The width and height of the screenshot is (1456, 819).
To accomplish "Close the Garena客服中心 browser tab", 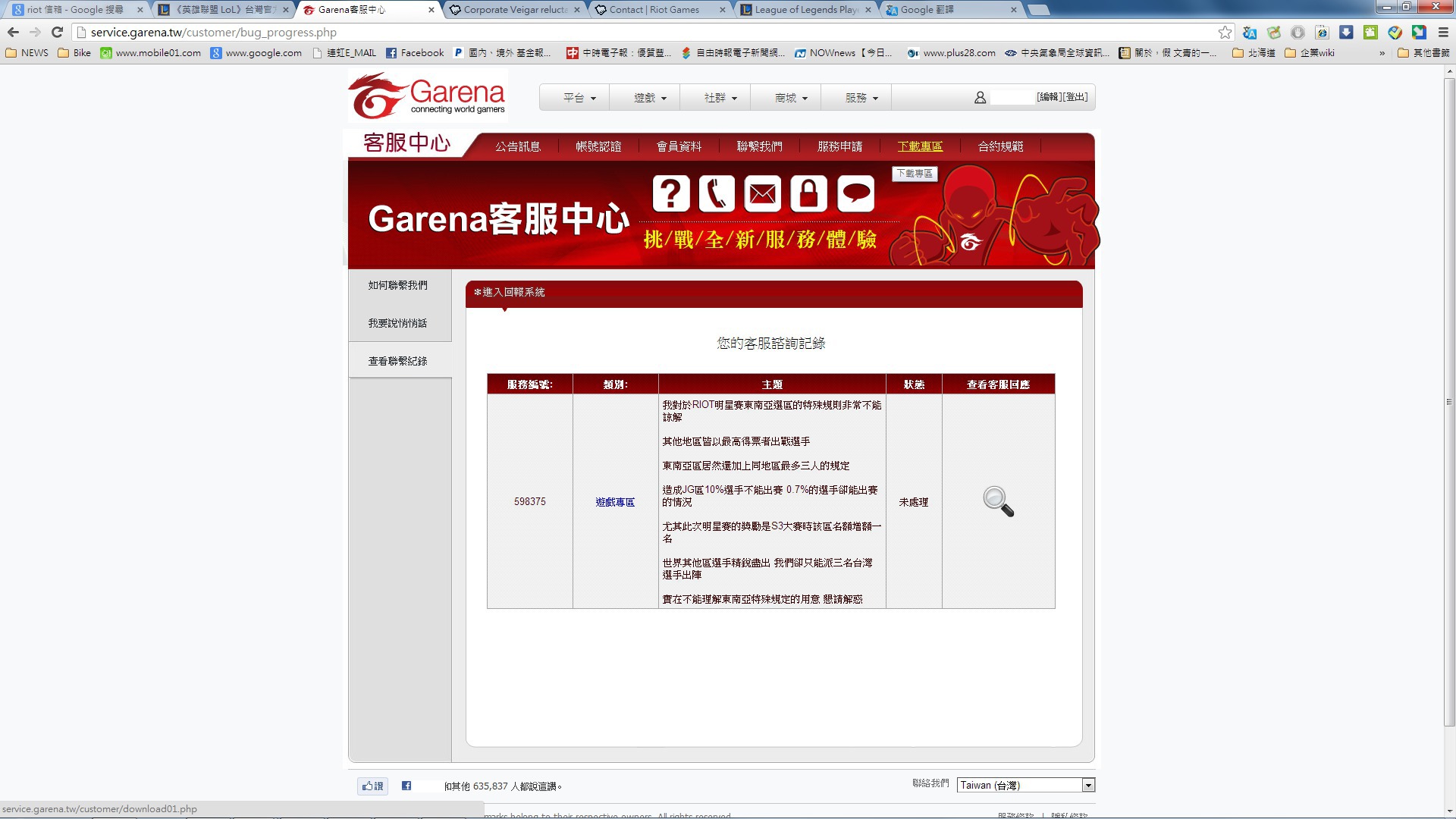I will 431,10.
